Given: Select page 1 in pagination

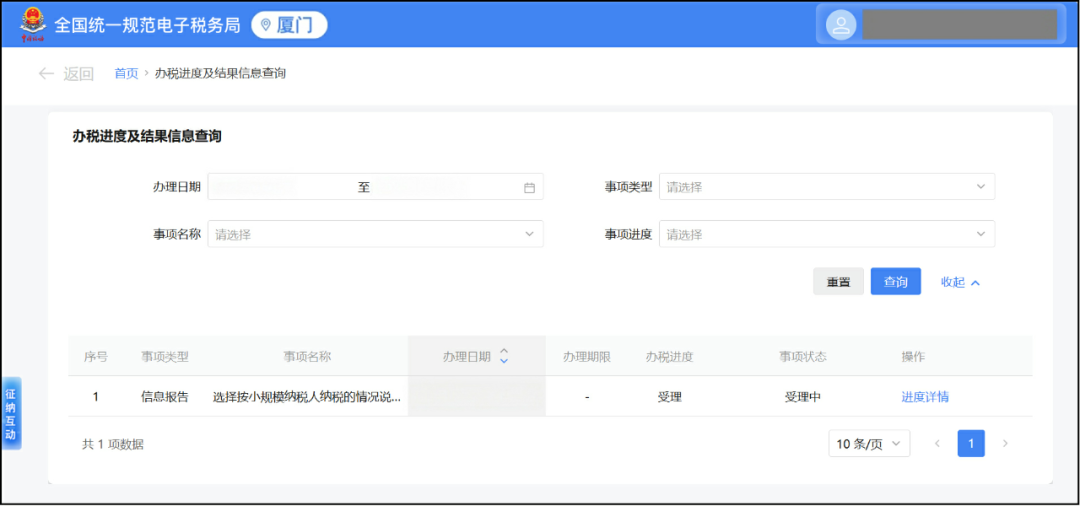Looking at the screenshot, I should tap(971, 443).
